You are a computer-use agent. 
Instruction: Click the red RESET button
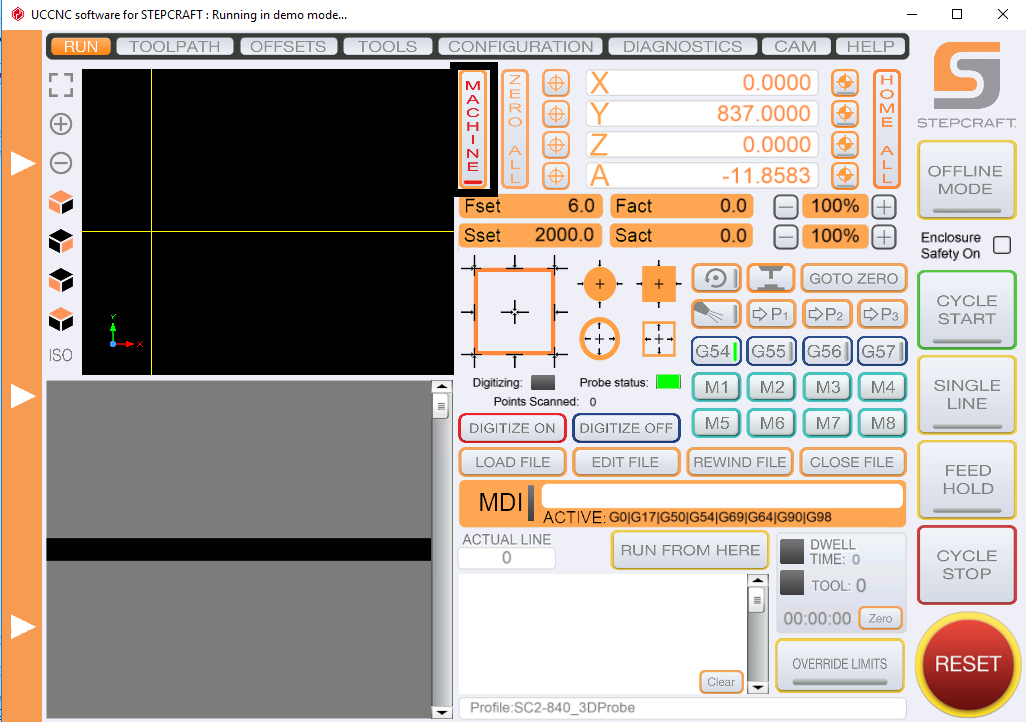pyautogui.click(x=968, y=664)
